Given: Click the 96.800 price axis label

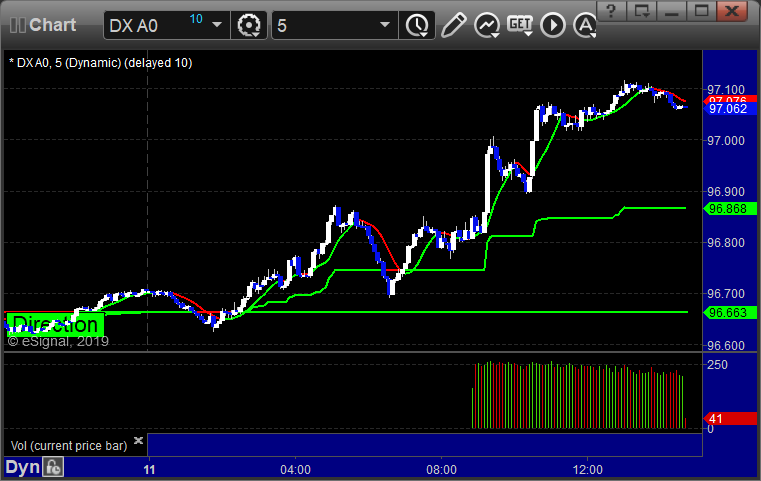Looking at the screenshot, I should [x=726, y=243].
